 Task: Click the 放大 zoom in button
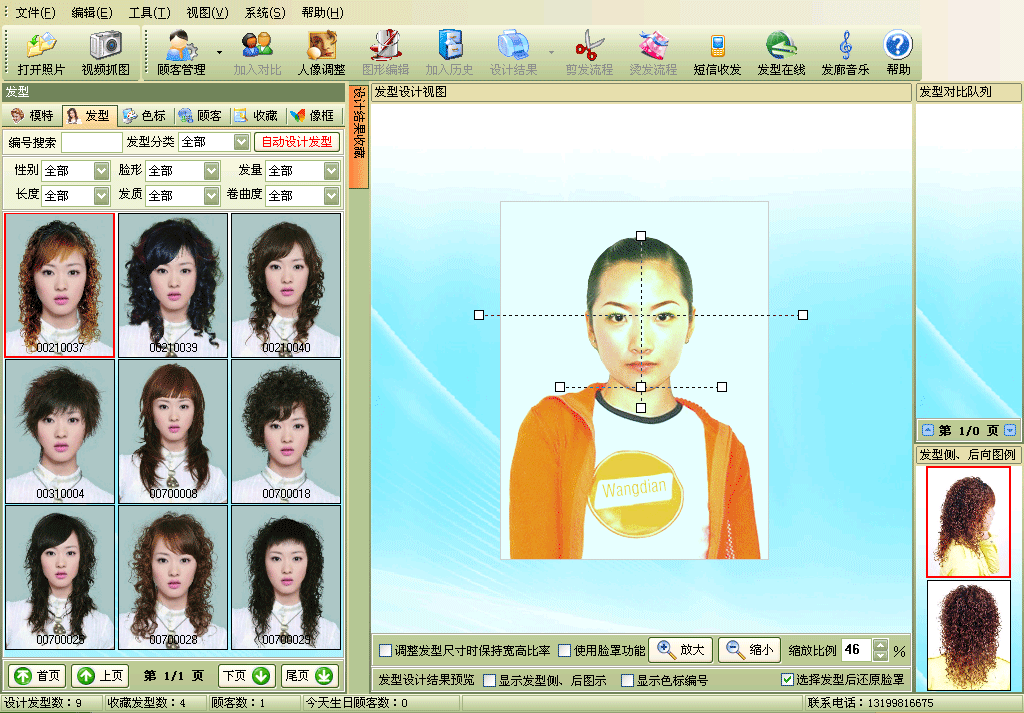680,650
